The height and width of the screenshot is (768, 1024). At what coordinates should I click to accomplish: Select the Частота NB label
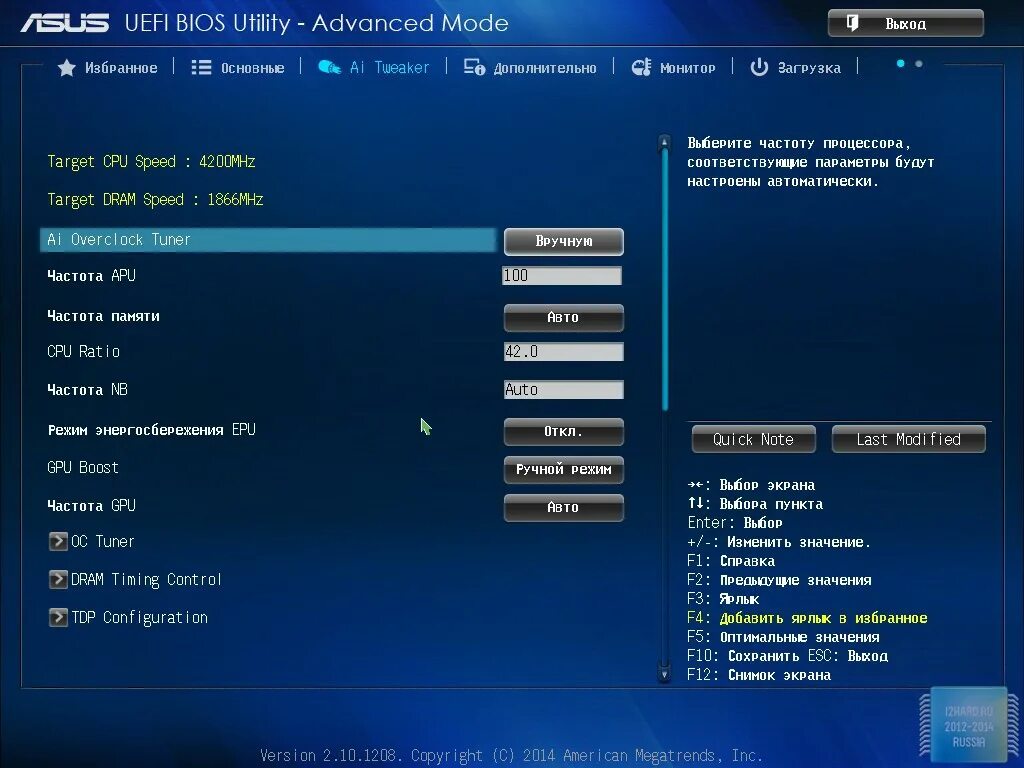tap(88, 390)
